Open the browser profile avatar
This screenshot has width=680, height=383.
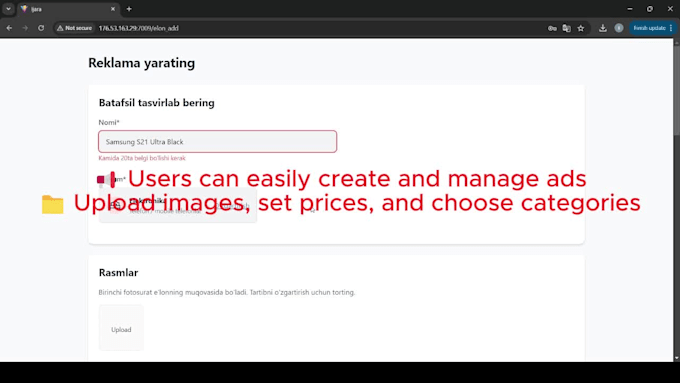click(619, 28)
